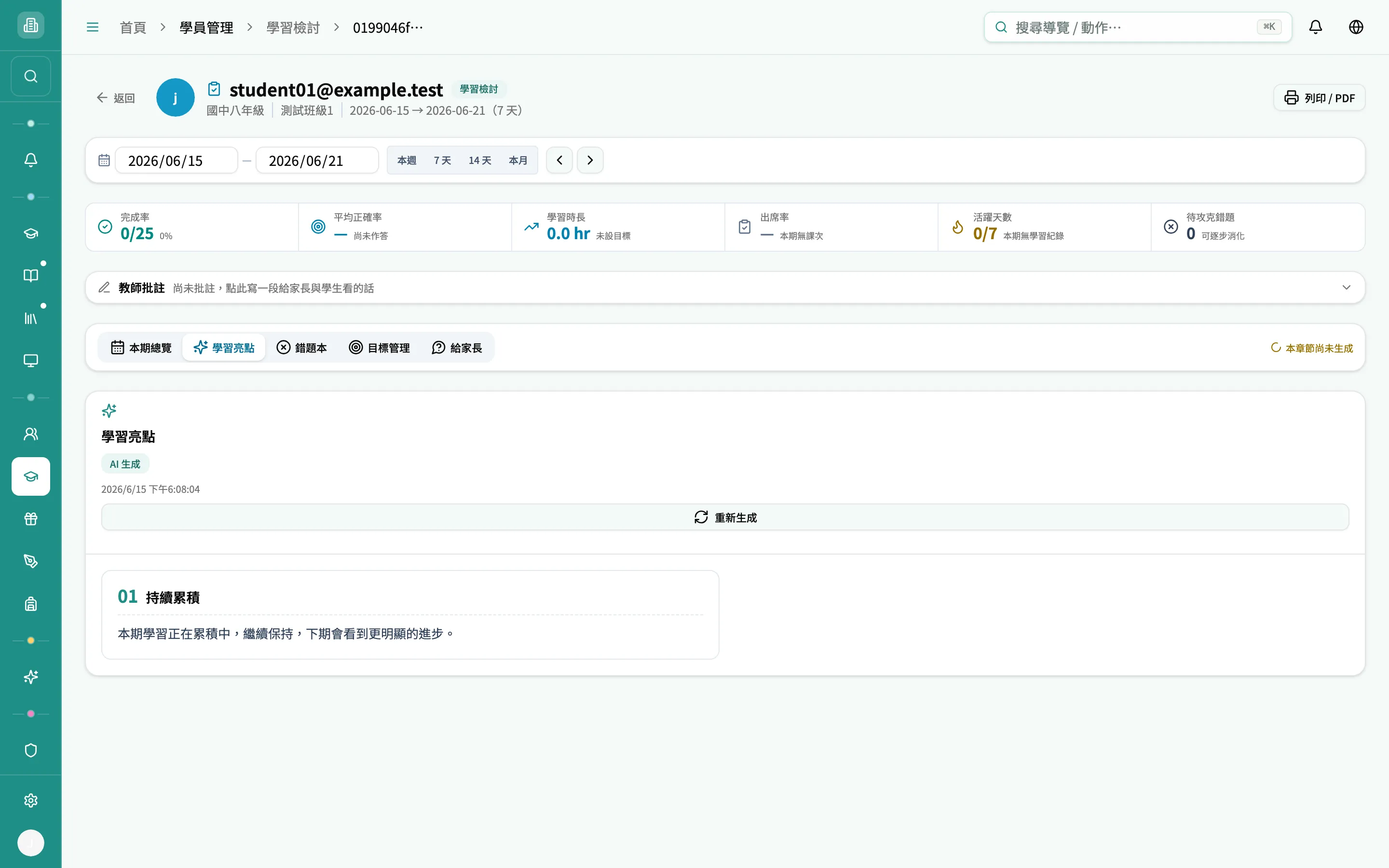Select the 本月 range option
This screenshot has width=1389, height=868.
(x=517, y=160)
